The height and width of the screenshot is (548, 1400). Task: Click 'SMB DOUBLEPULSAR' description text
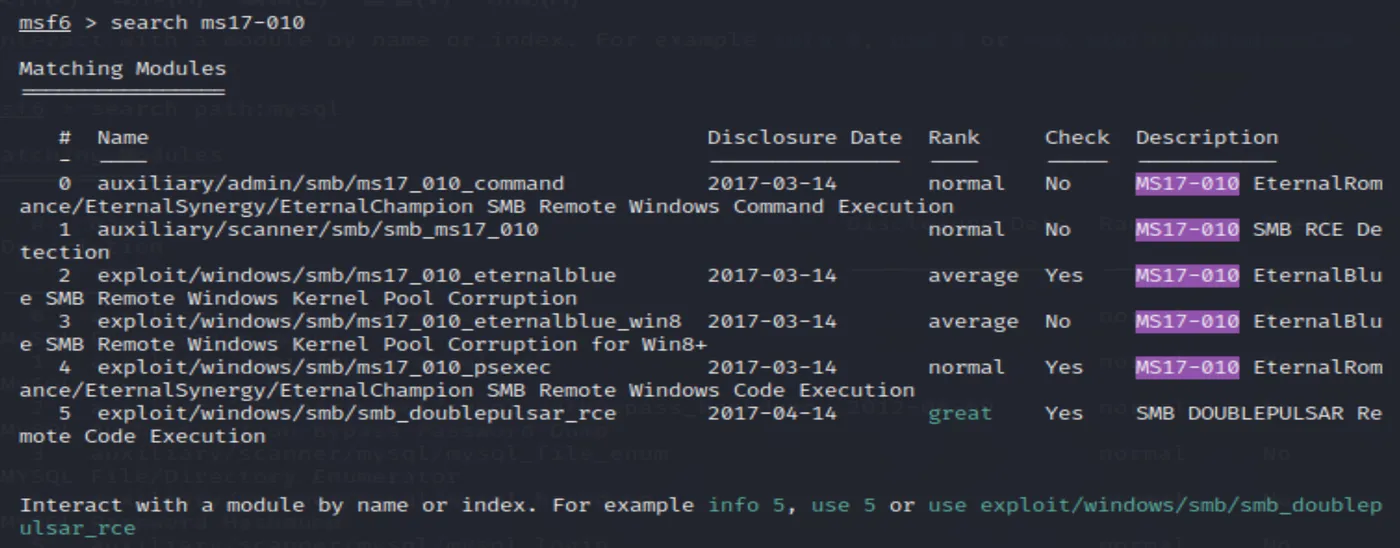[x=1240, y=414]
